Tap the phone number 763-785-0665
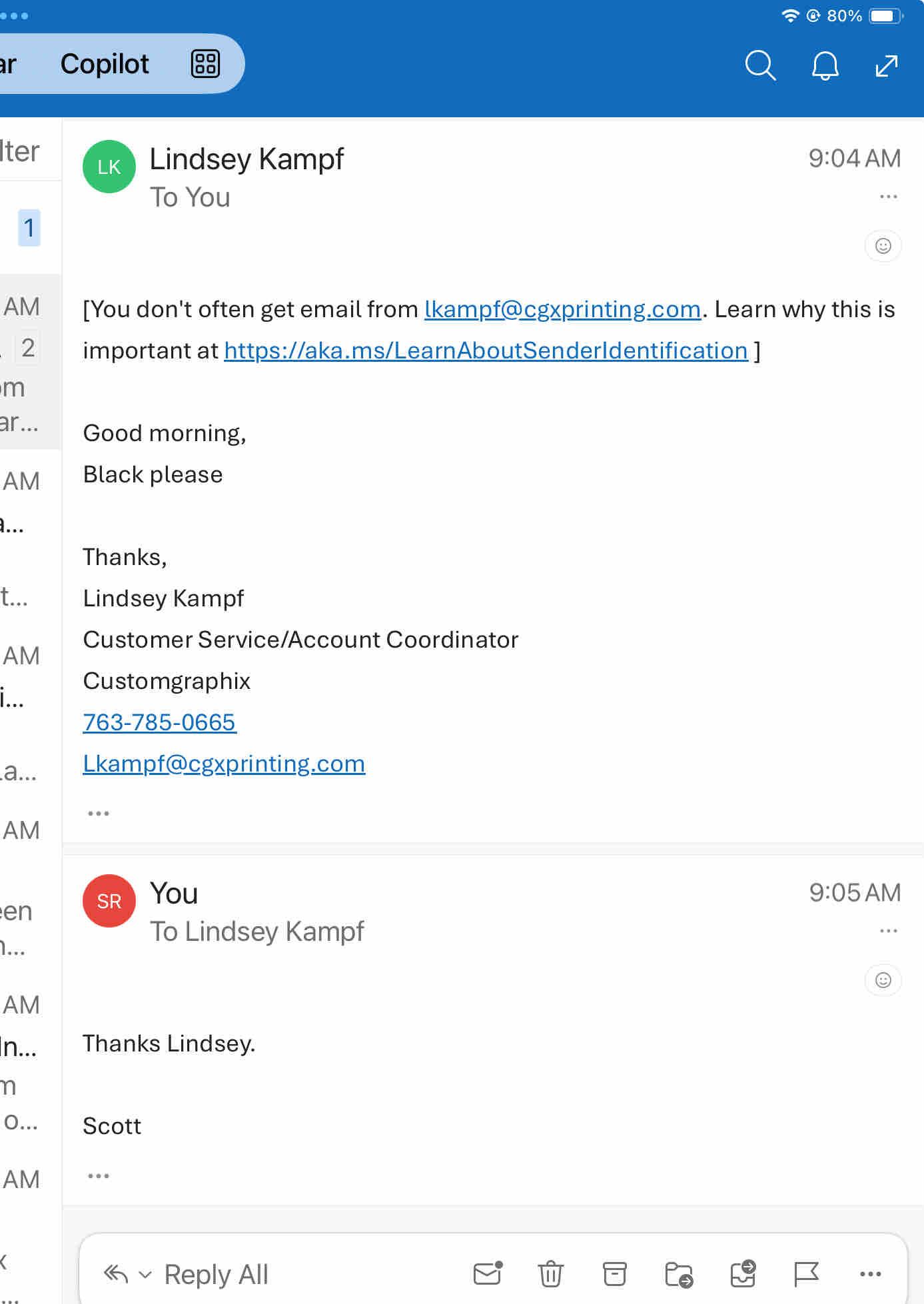 (159, 722)
